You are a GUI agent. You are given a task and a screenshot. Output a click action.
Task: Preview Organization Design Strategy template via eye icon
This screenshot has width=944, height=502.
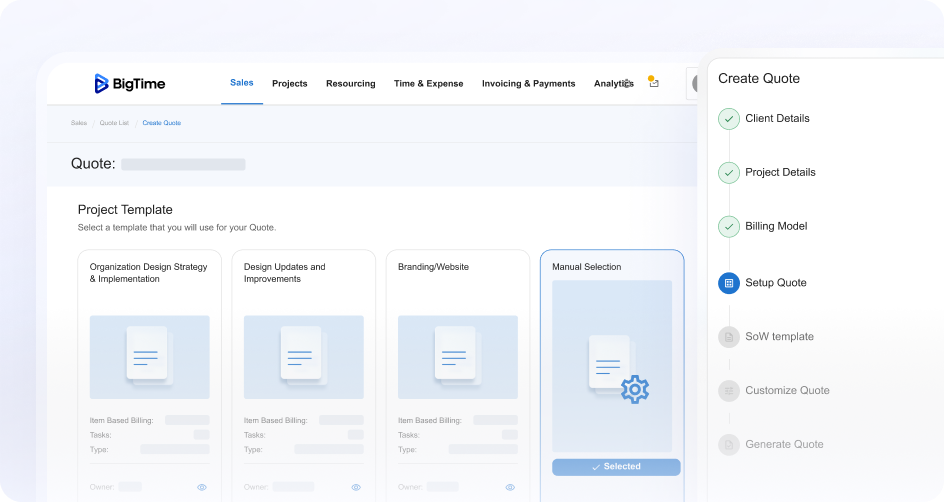pos(202,487)
